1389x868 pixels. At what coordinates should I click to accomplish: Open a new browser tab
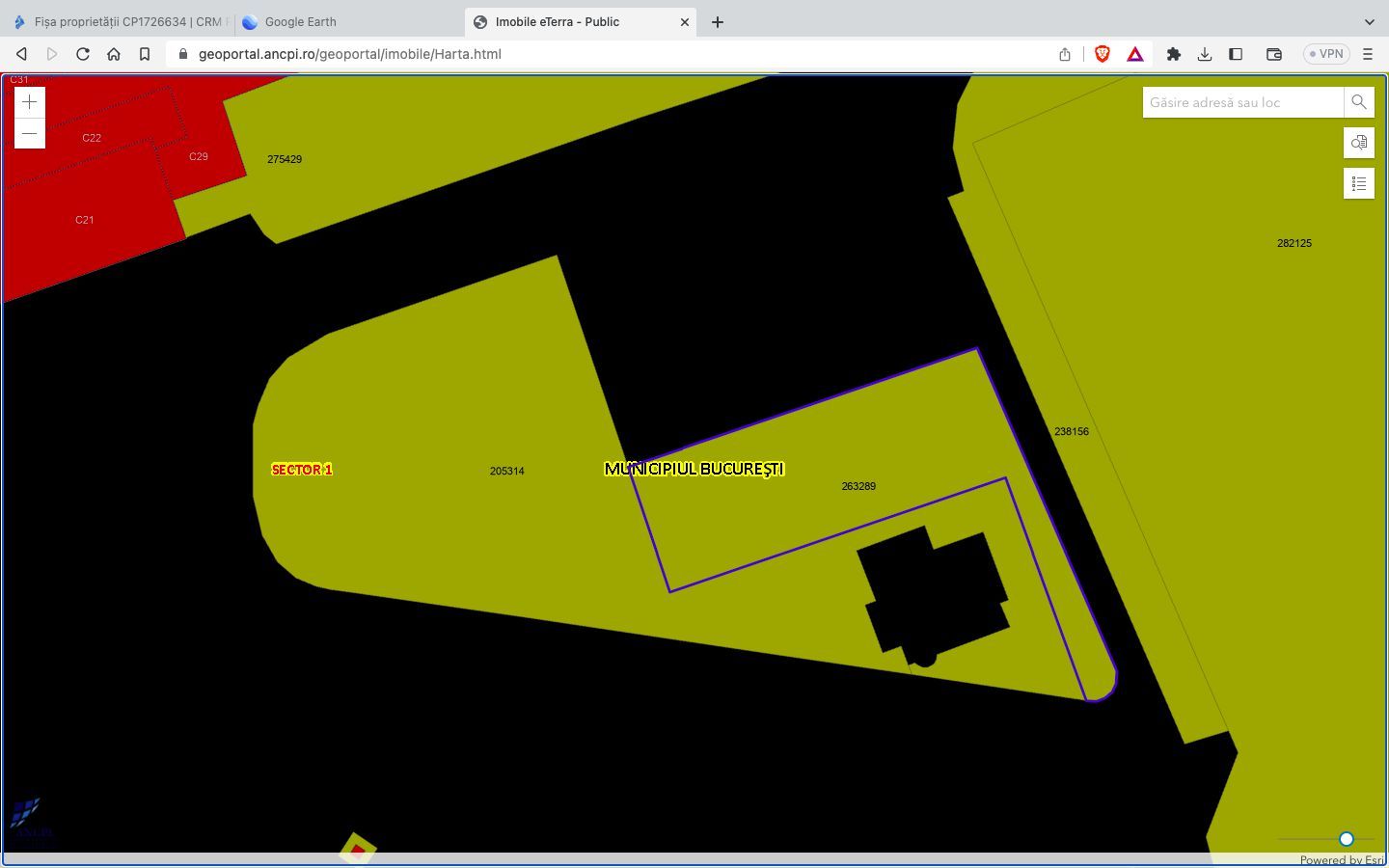[718, 21]
